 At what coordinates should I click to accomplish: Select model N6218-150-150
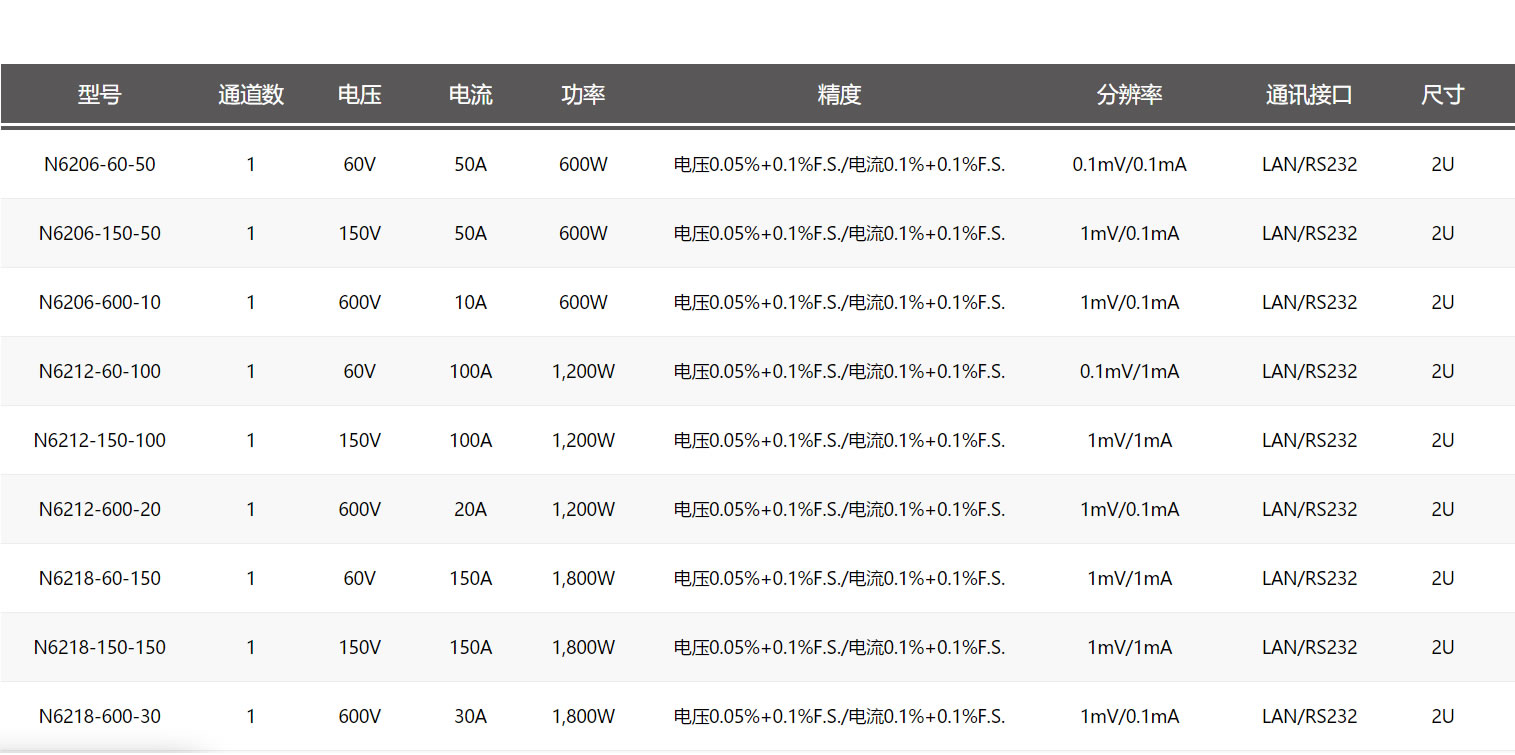100,647
